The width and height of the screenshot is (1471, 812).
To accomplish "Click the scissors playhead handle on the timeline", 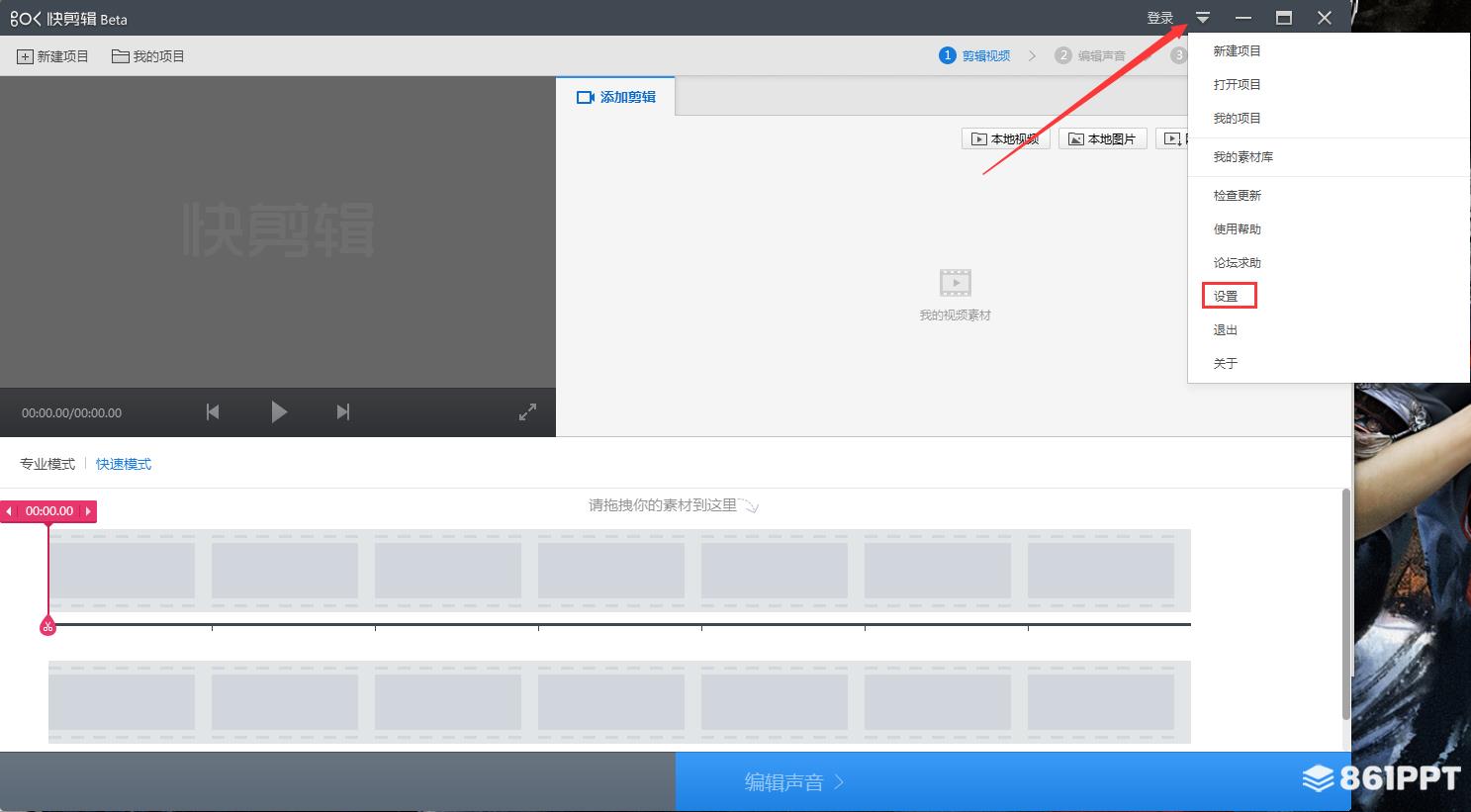I will click(x=47, y=625).
